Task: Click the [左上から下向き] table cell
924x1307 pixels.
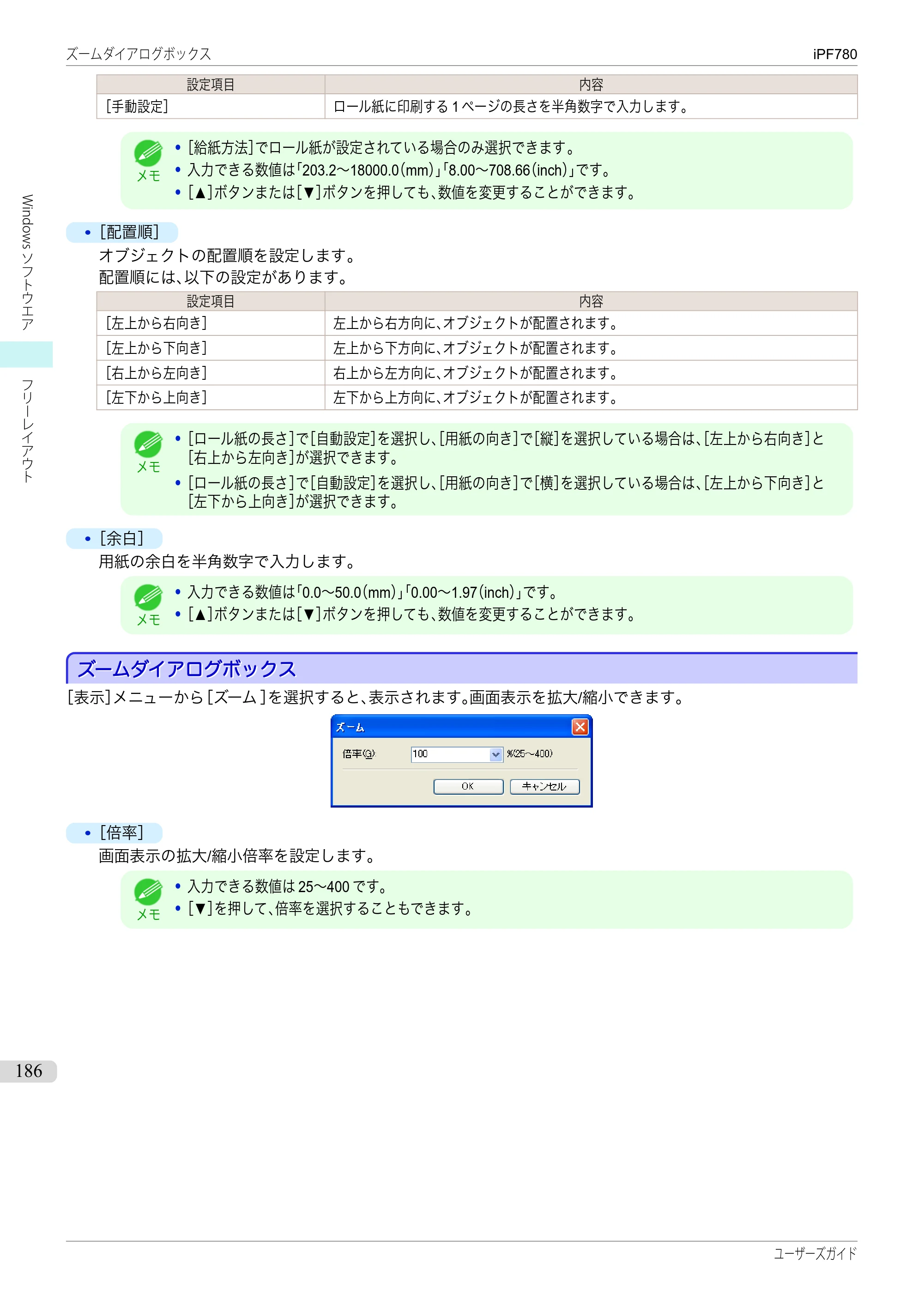Action: click(211, 348)
